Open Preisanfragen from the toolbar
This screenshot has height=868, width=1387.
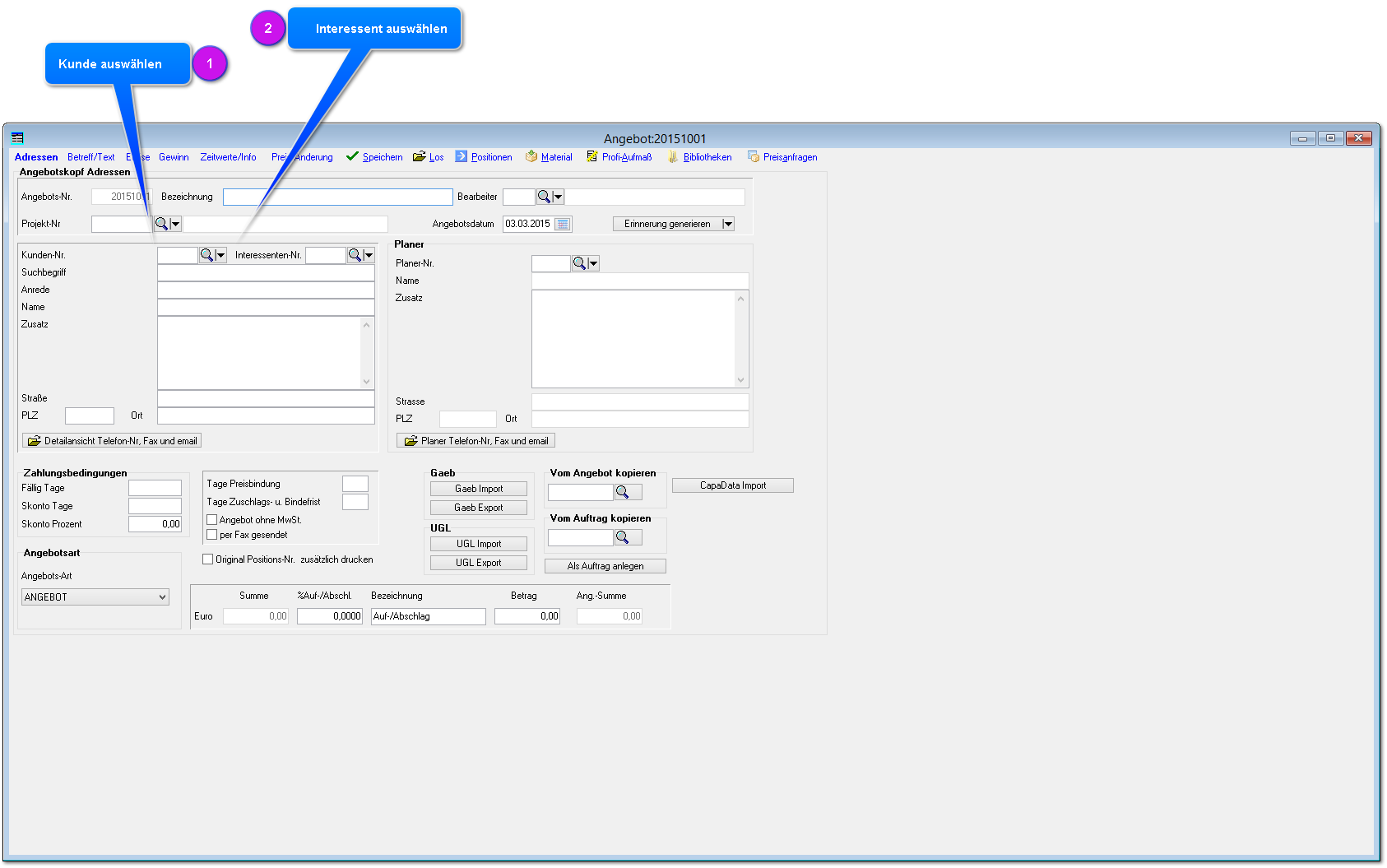[x=790, y=157]
